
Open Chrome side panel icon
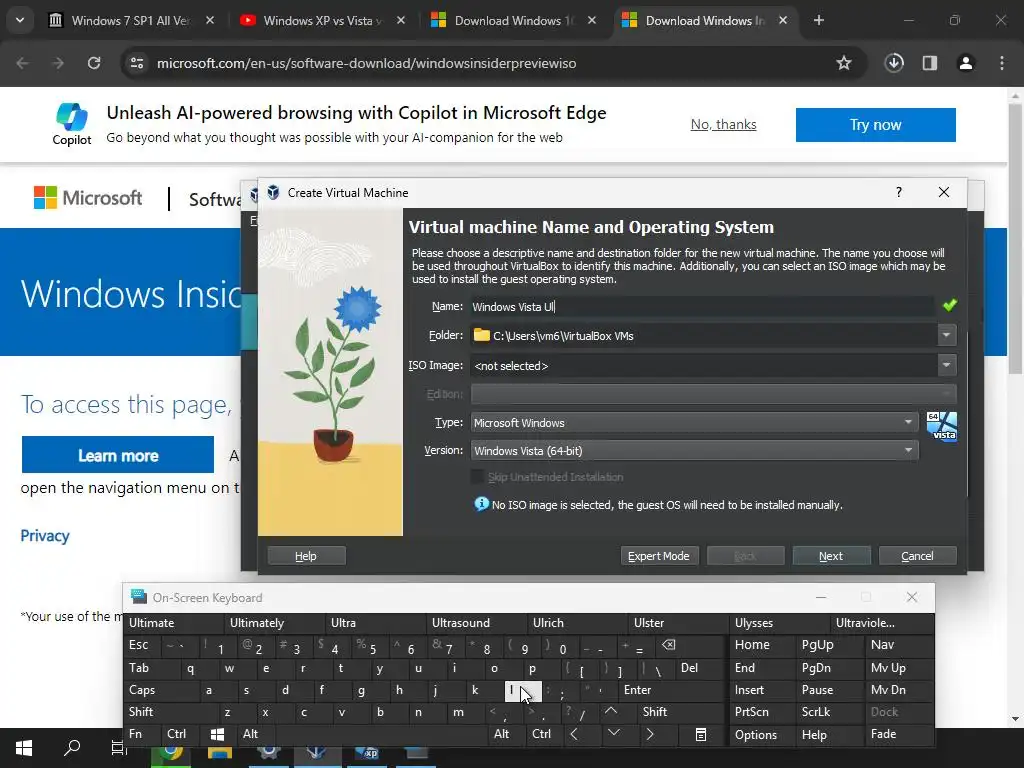pyautogui.click(x=930, y=63)
